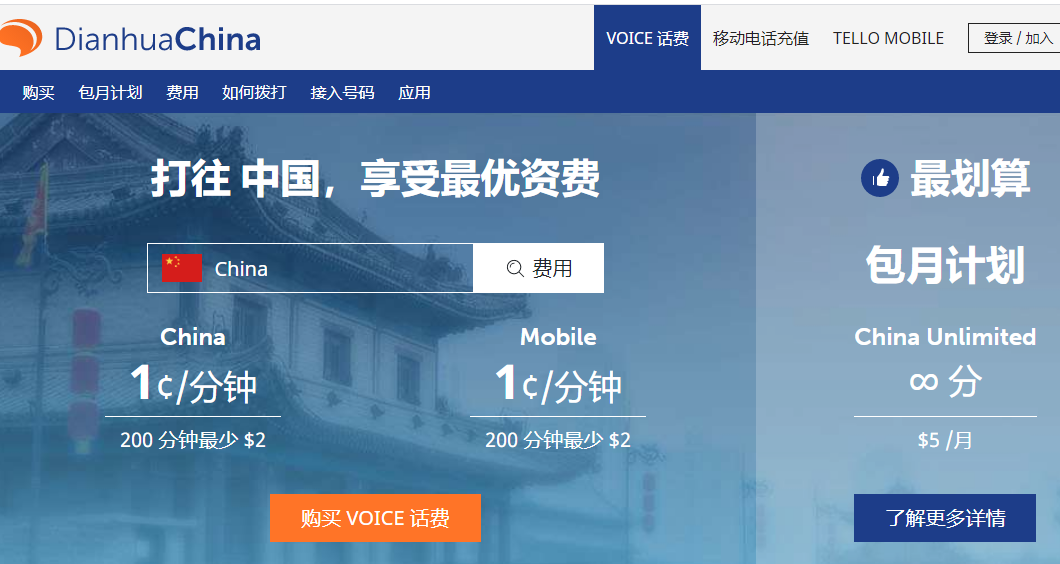Click the thumbs-up icon next to 最划算

[x=880, y=179]
